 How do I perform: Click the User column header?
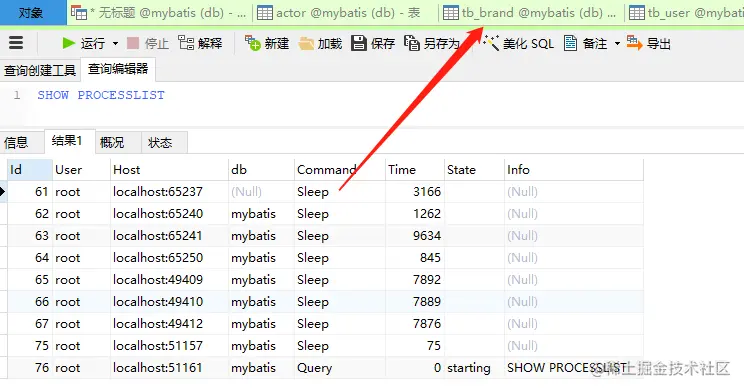(x=81, y=170)
